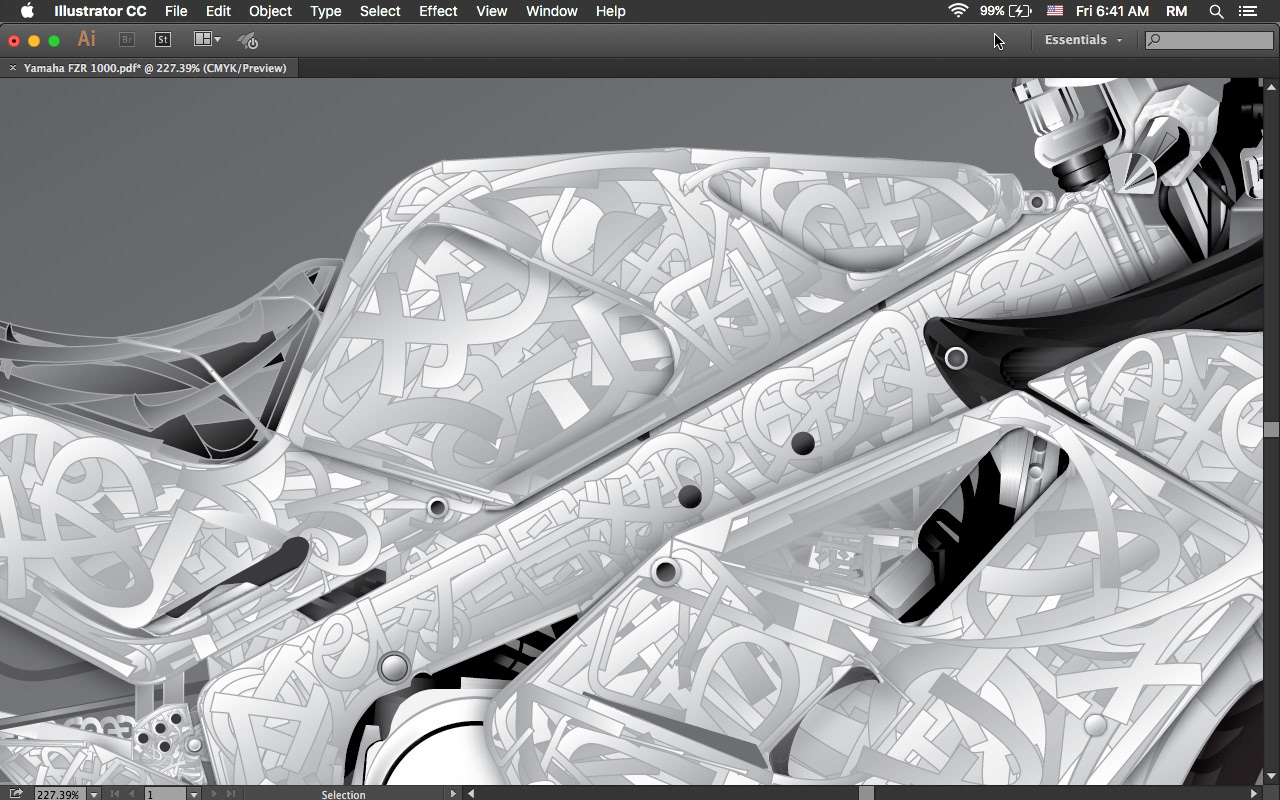Open the Essentials workspace switcher

1084,40
